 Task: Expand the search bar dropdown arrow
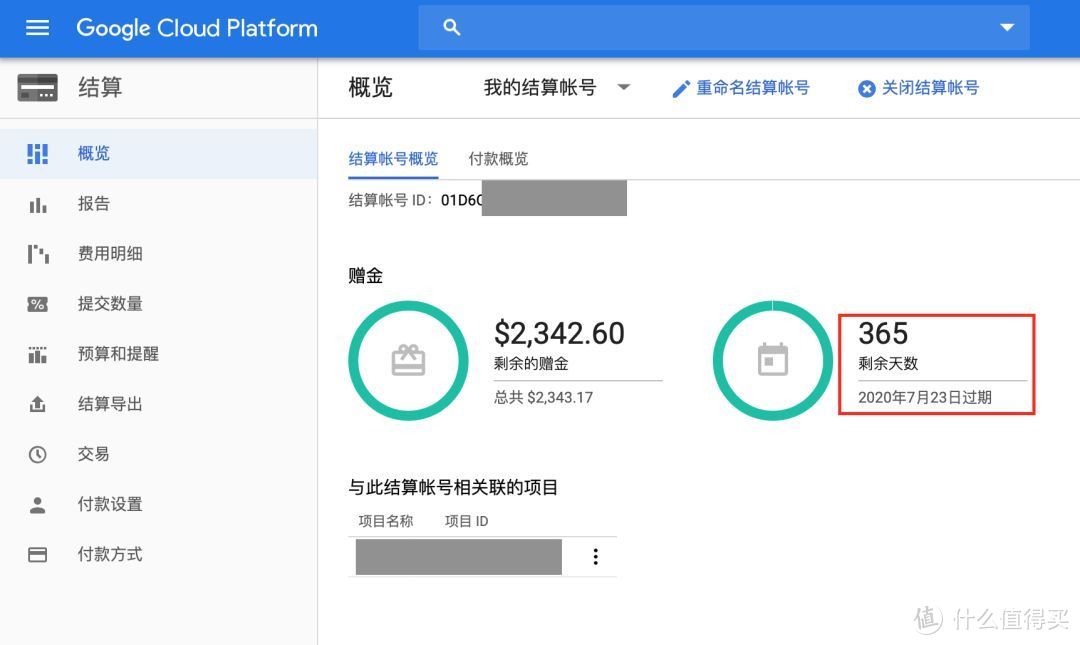[x=1007, y=28]
